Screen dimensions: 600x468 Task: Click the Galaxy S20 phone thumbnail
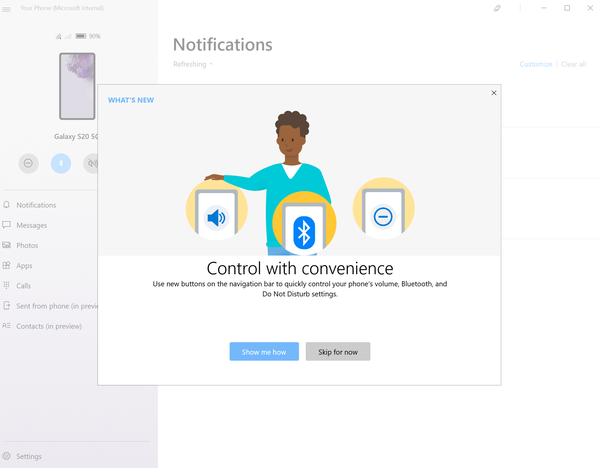(77, 86)
